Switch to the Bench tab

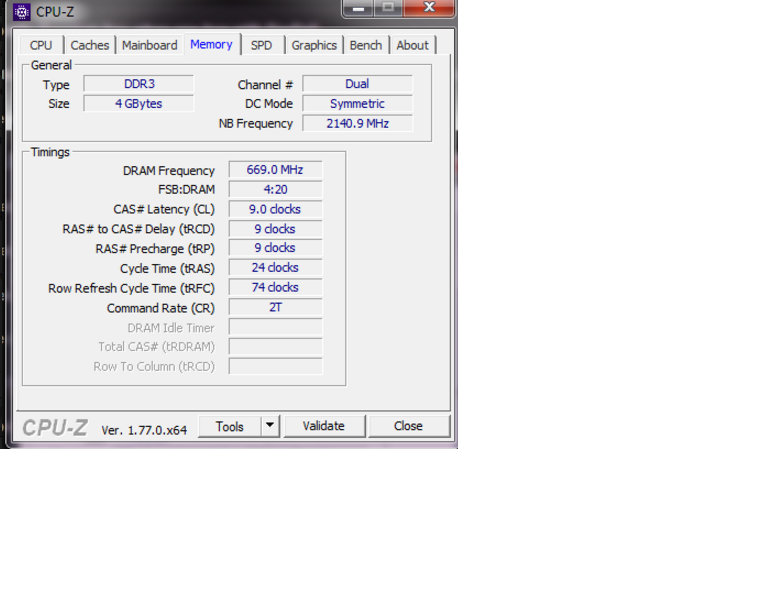(x=366, y=45)
